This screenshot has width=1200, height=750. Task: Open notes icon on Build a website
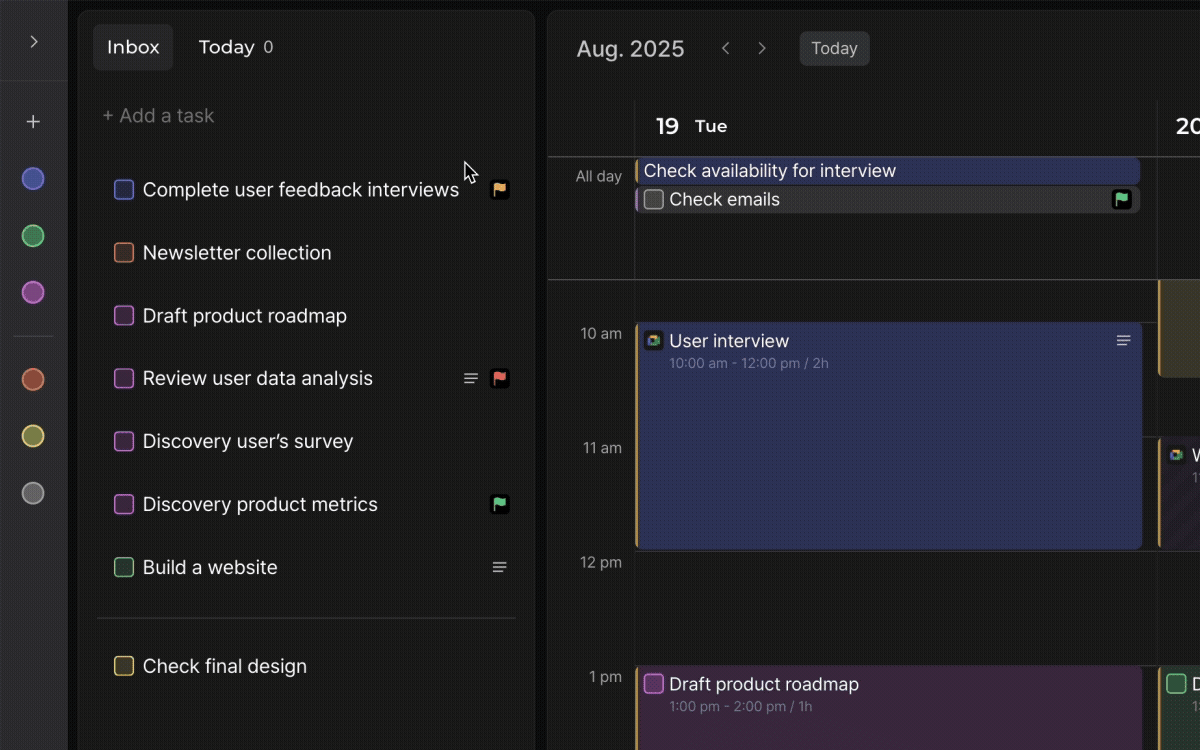499,567
